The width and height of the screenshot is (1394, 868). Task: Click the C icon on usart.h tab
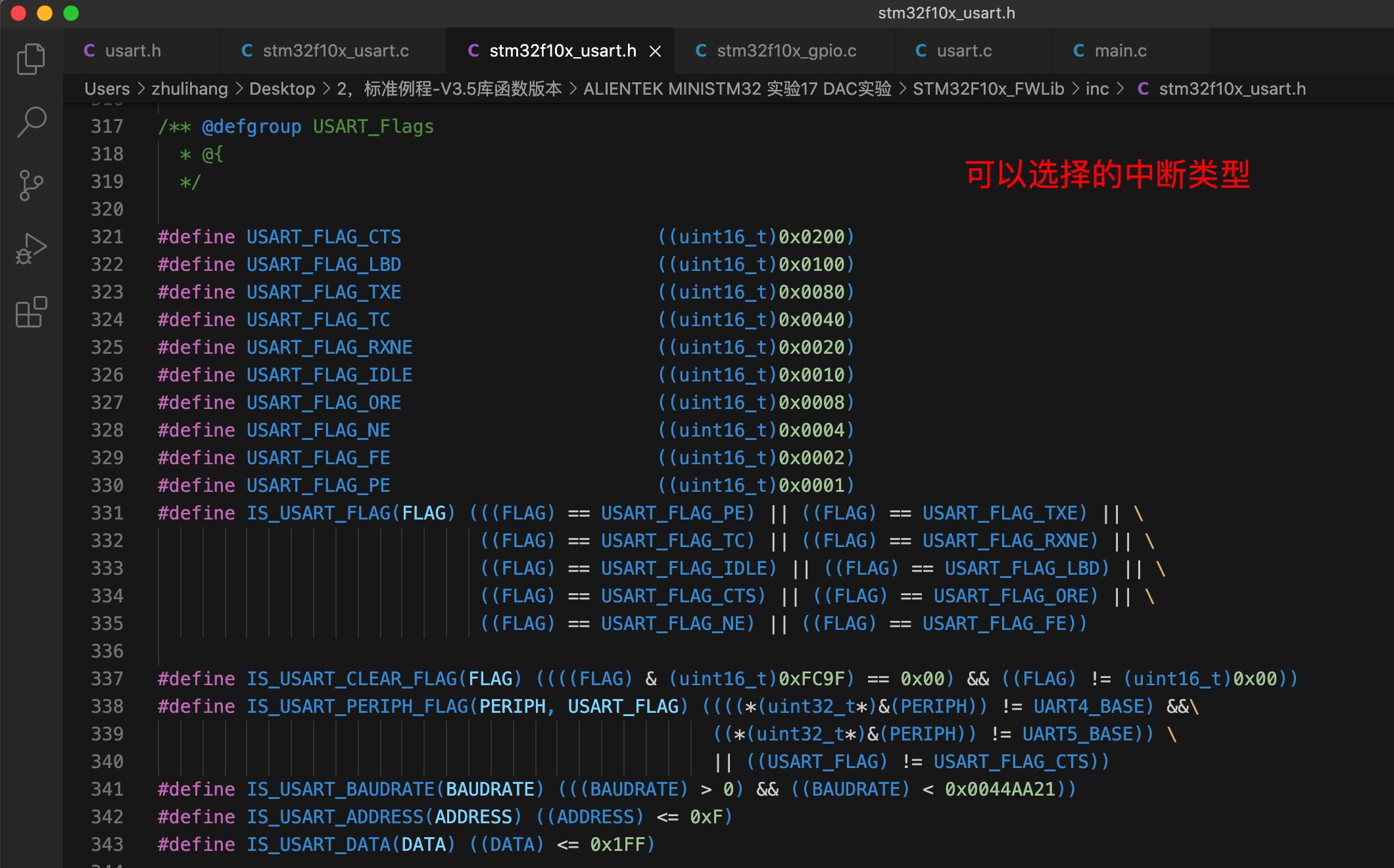pyautogui.click(x=89, y=51)
